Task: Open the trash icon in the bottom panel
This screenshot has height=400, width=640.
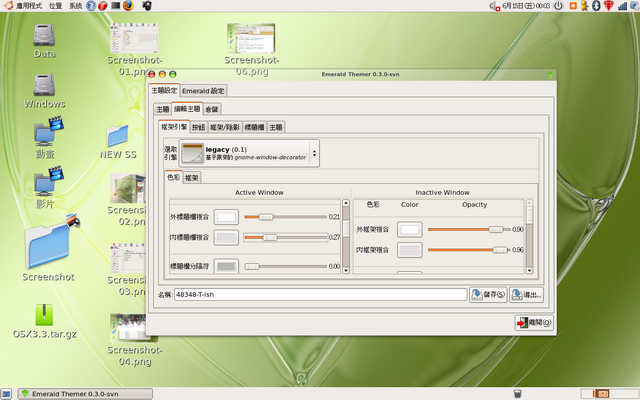Action: pos(517,394)
